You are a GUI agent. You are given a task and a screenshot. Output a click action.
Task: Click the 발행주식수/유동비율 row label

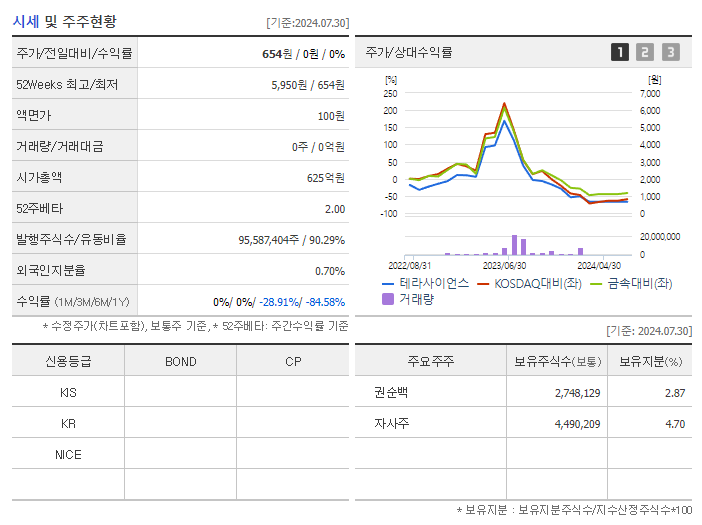pos(71,239)
